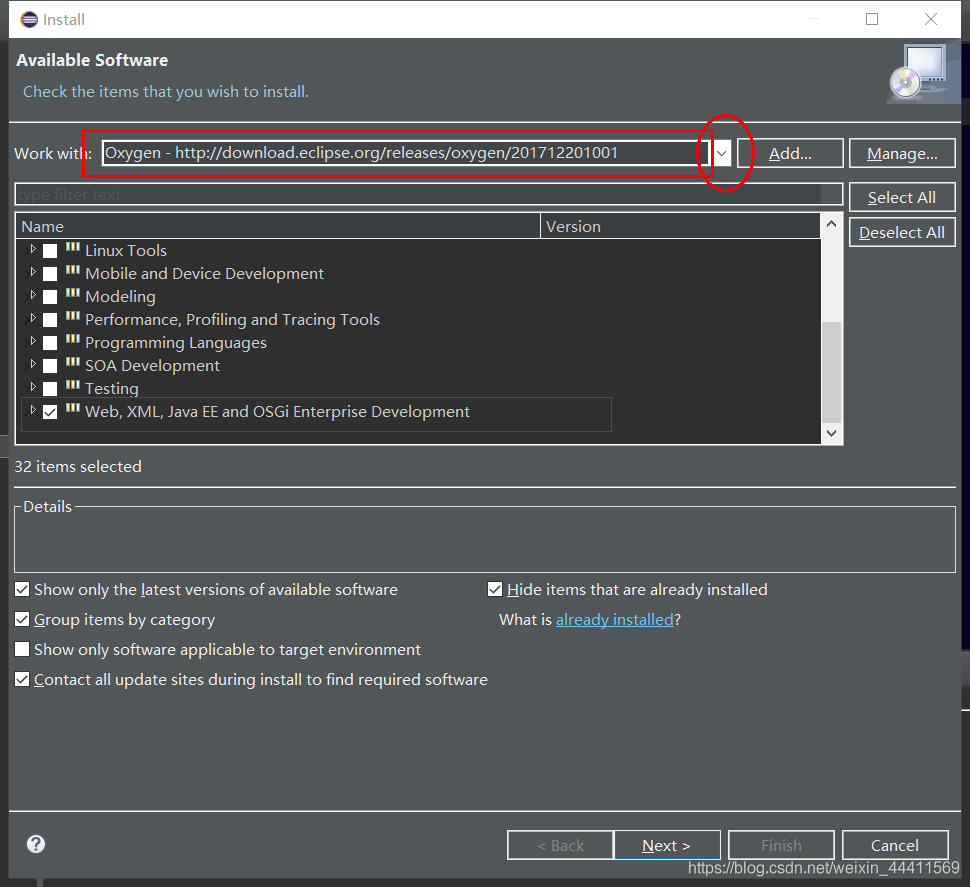
Task: Check the SOA Development checkbox
Action: pos(50,366)
